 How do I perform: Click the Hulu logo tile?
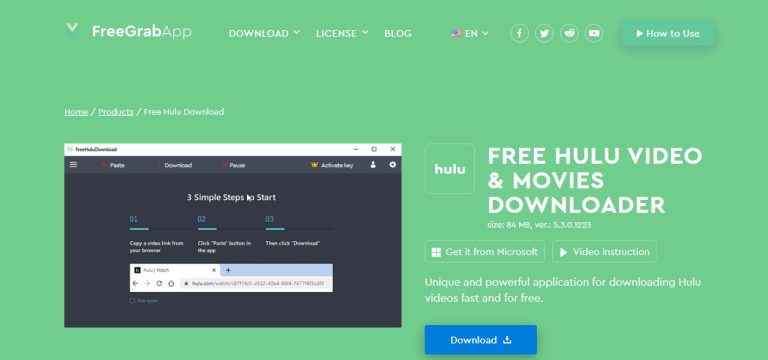[x=450, y=168]
